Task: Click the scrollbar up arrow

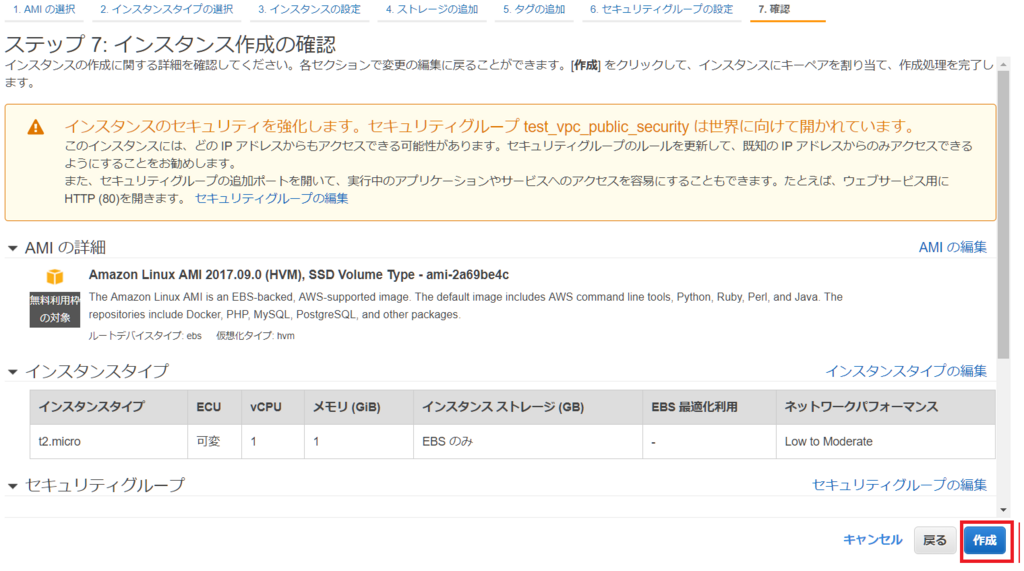Action: pyautogui.click(x=1004, y=65)
